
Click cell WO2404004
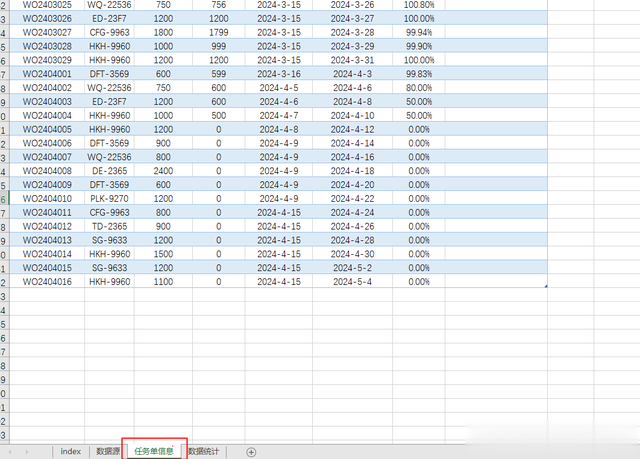[x=47, y=115]
